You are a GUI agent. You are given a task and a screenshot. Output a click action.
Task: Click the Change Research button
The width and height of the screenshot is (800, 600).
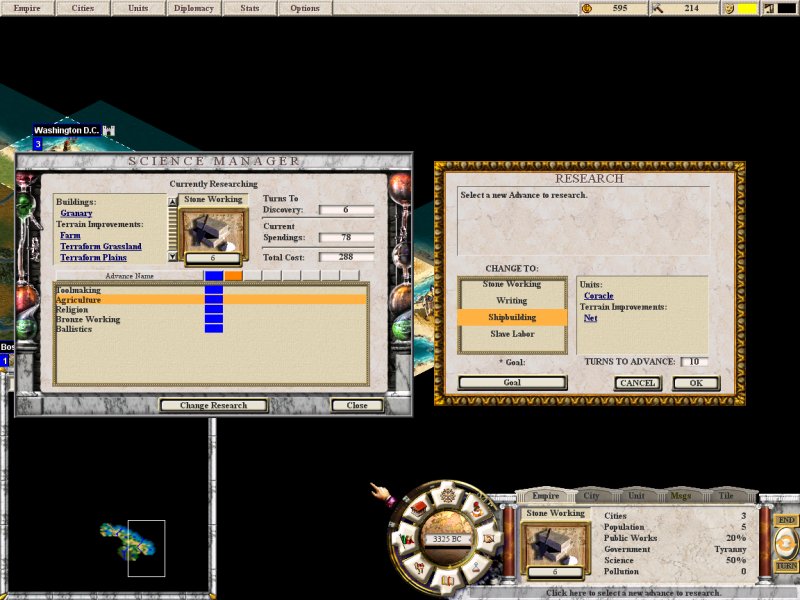tap(213, 405)
